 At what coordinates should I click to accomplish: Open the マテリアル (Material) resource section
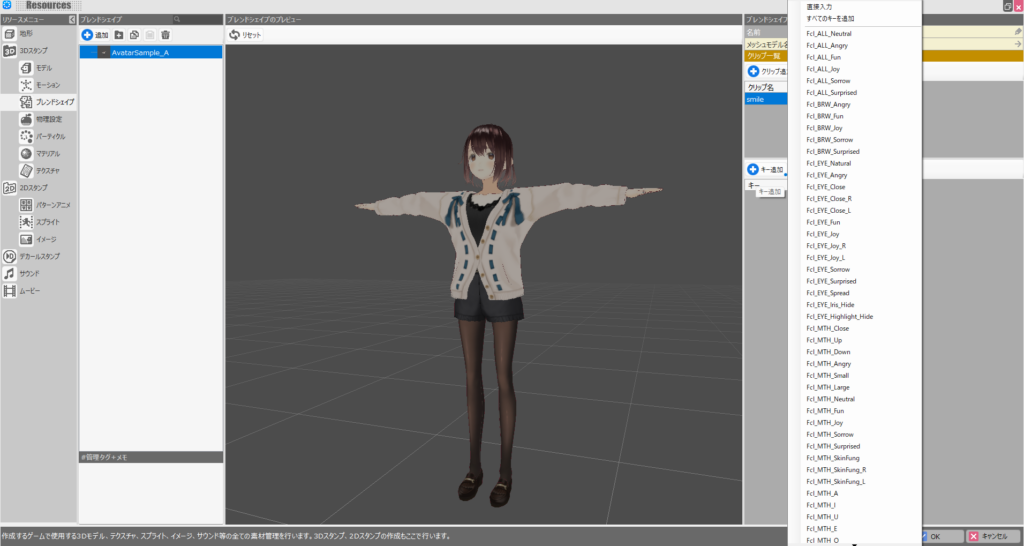[x=28, y=153]
